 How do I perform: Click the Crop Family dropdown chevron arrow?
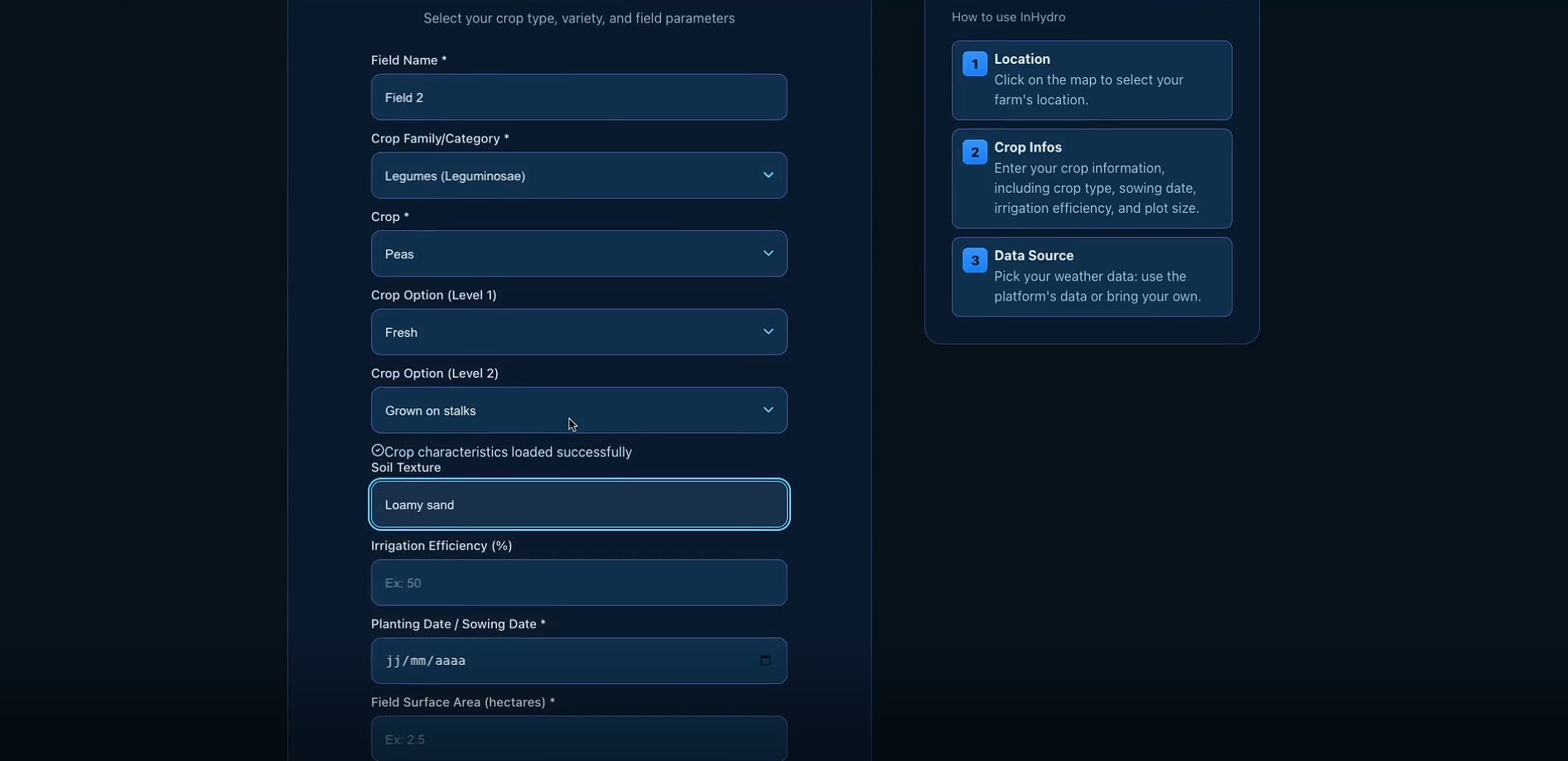point(768,176)
